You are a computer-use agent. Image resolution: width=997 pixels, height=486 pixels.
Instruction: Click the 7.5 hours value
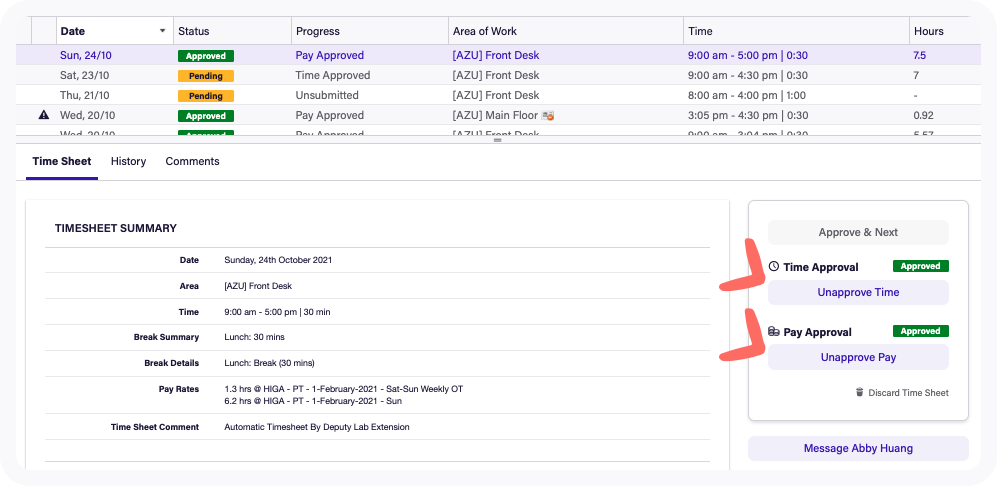tap(920, 55)
